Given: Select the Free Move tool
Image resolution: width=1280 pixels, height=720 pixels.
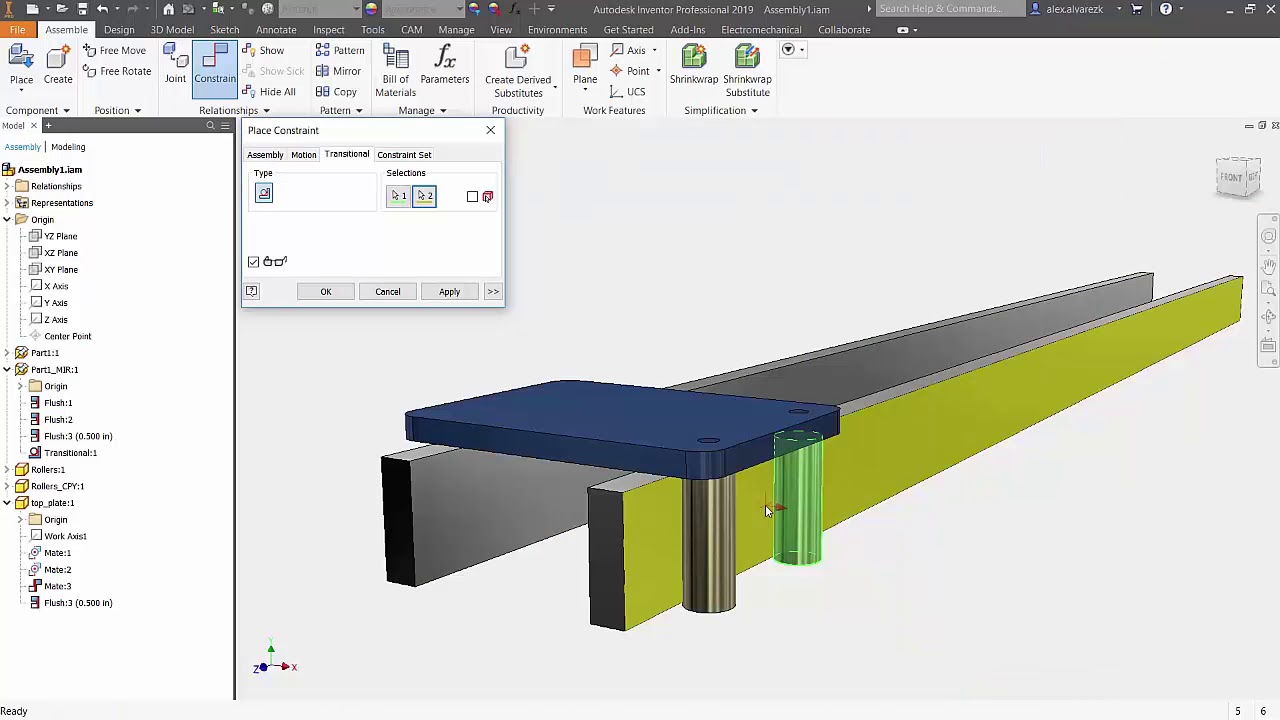Looking at the screenshot, I should click(x=115, y=50).
